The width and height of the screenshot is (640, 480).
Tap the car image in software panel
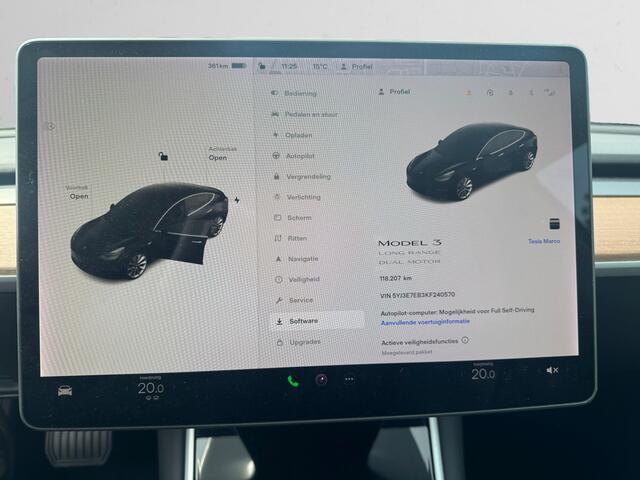pyautogui.click(x=471, y=162)
